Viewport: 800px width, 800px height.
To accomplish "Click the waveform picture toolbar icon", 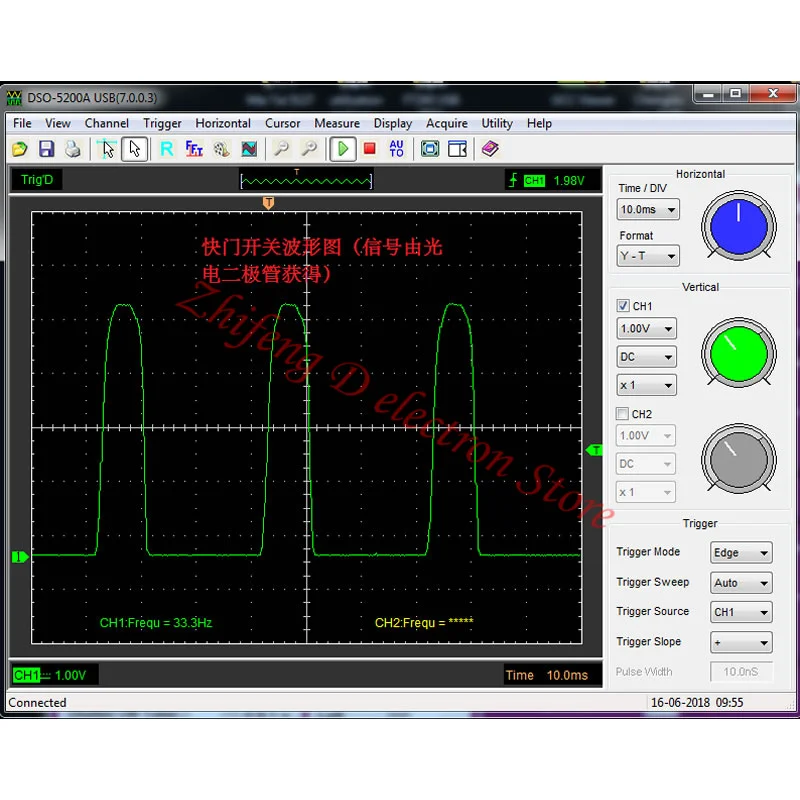I will (x=249, y=149).
